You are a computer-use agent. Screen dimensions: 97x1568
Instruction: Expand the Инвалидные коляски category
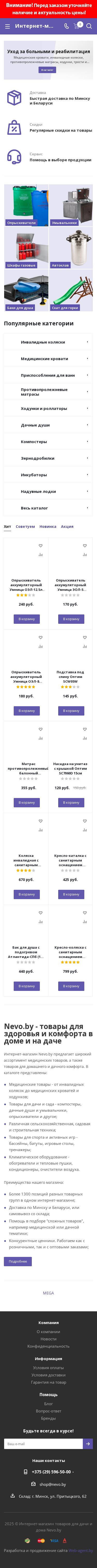49,342
